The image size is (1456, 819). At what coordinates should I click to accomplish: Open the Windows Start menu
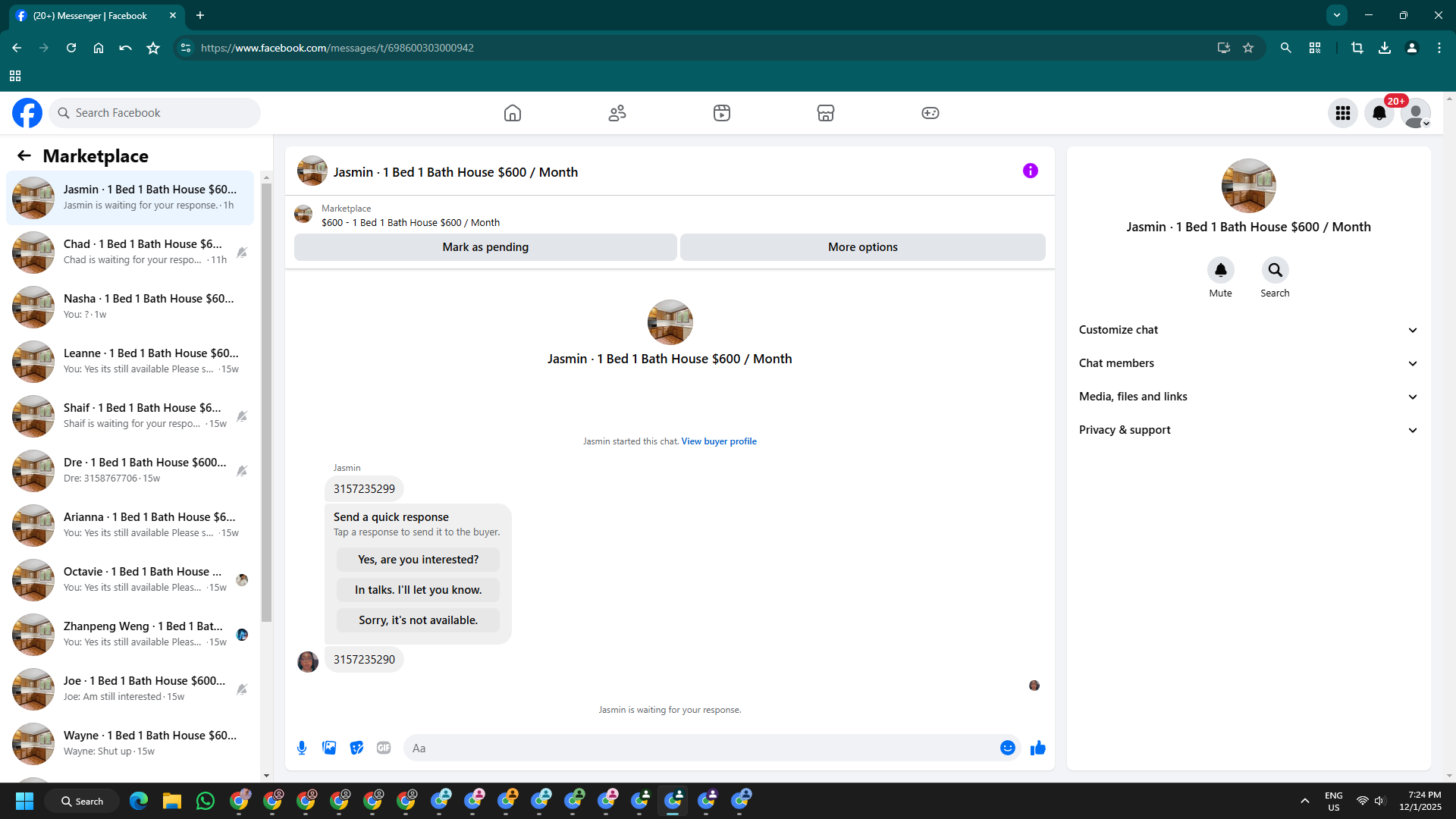coord(24,801)
